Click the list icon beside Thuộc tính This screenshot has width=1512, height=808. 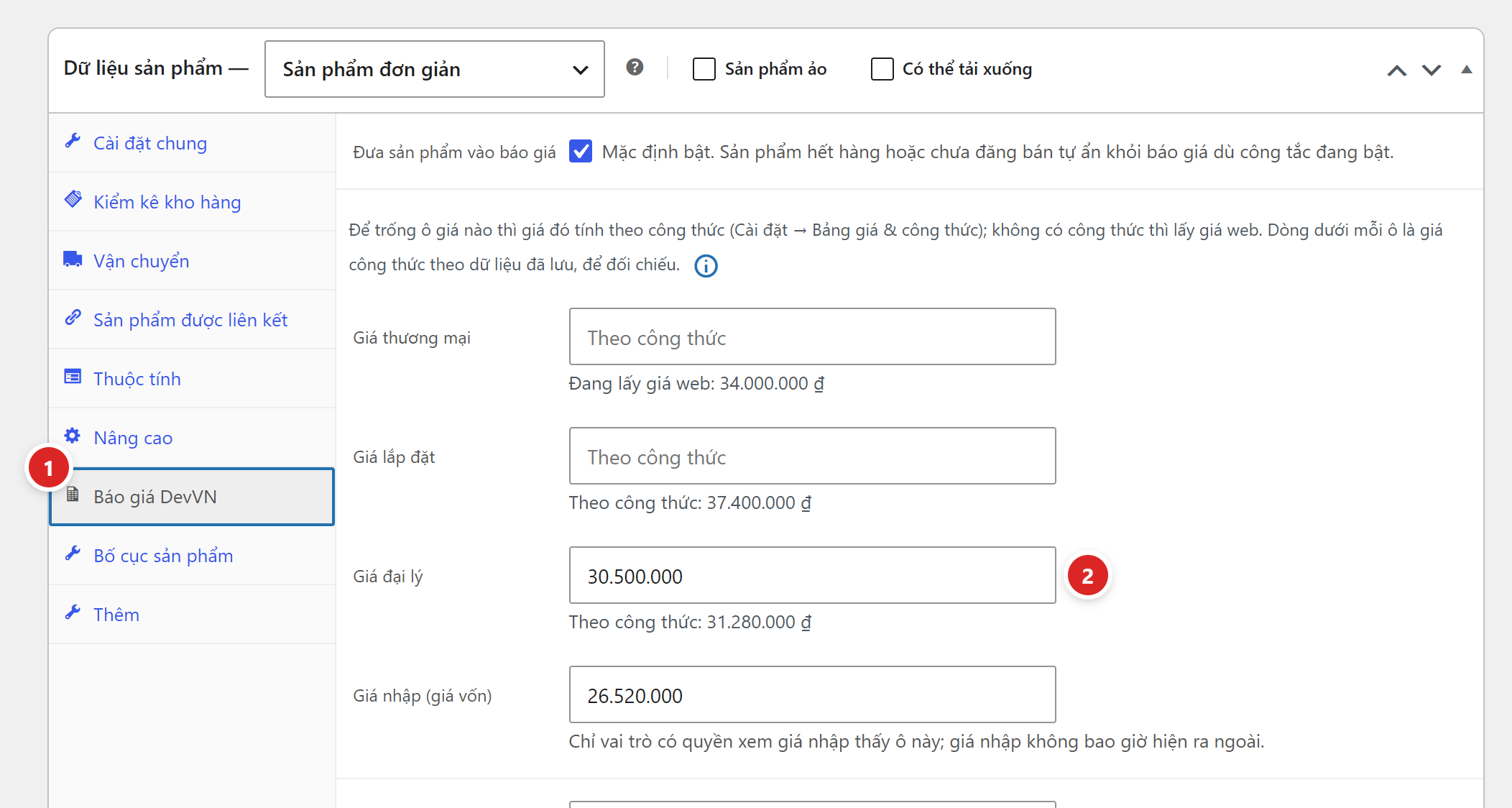click(x=73, y=377)
